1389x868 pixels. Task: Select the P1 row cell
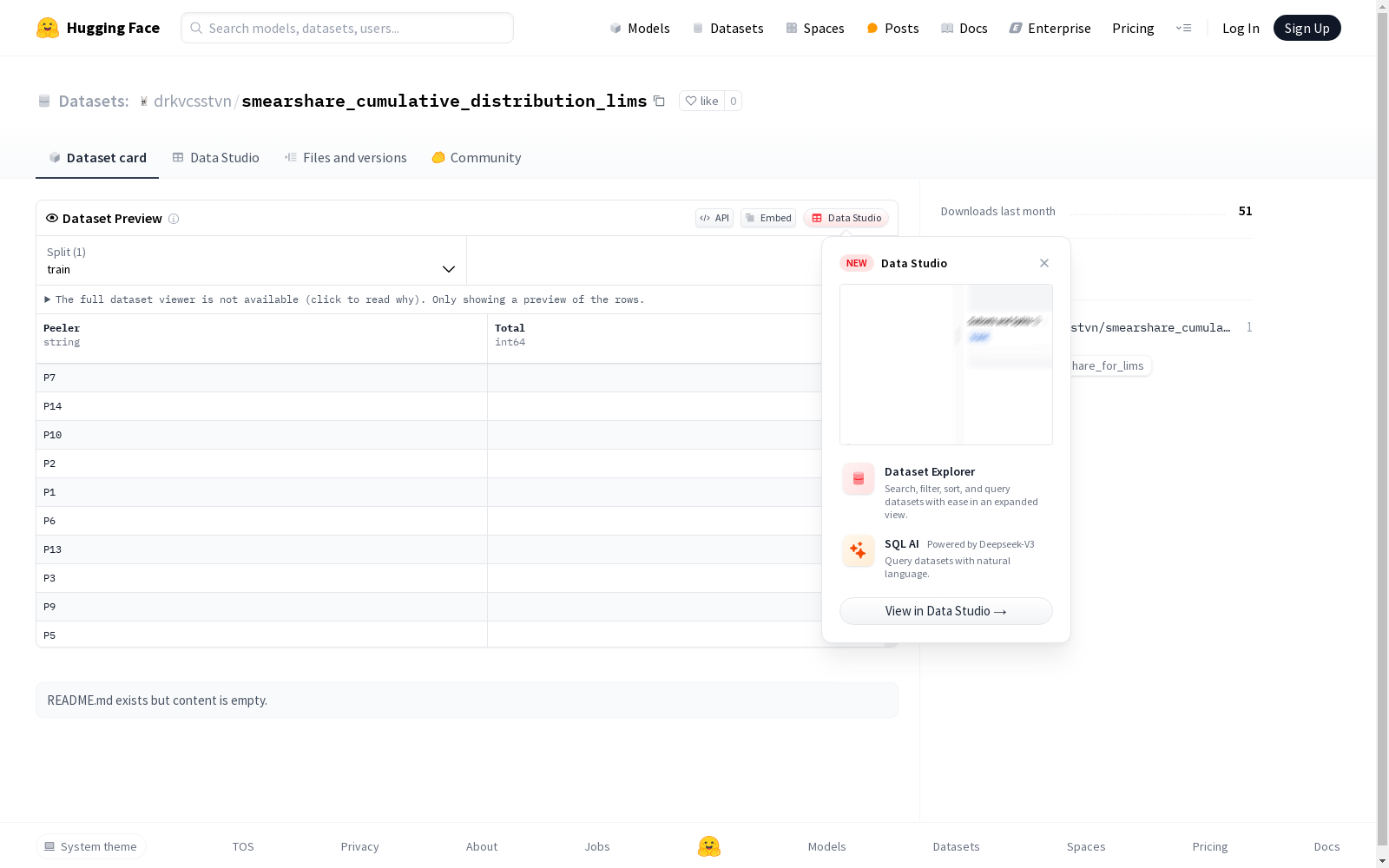tap(261, 492)
